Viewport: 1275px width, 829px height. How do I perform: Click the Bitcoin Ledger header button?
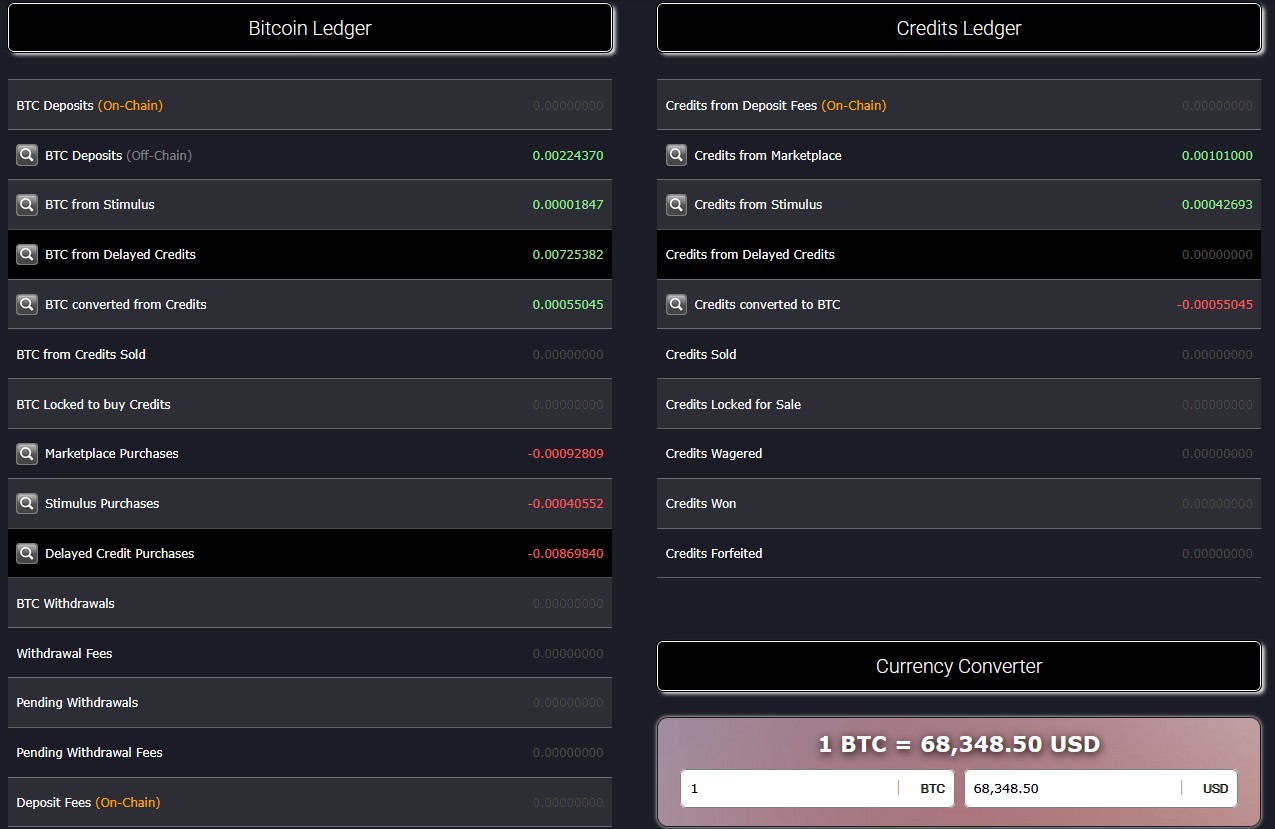pyautogui.click(x=310, y=28)
